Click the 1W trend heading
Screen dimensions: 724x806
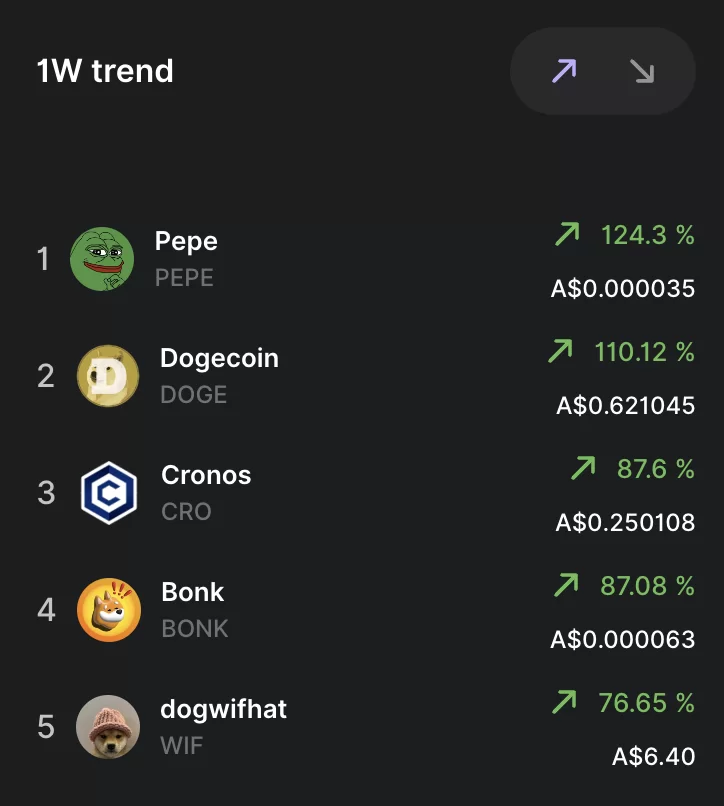tap(105, 70)
